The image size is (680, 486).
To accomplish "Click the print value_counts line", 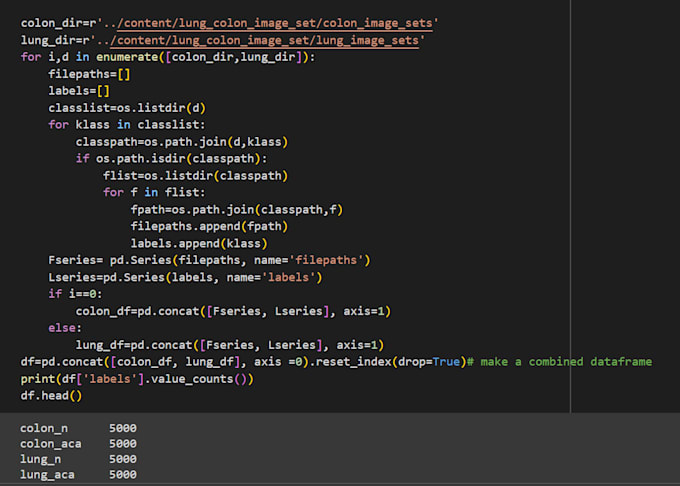I will pyautogui.click(x=137, y=379).
